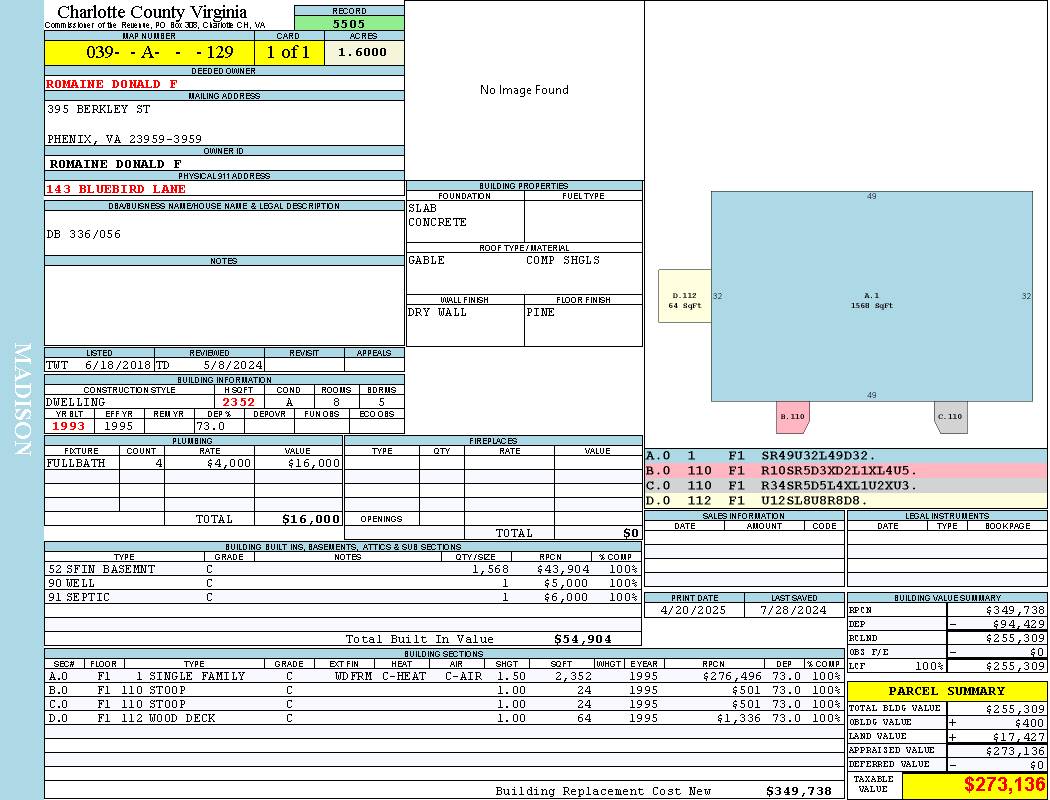Click SINGLE FAMILY section A.0 row
Viewport: 1050px width, 800px height.
[x=444, y=676]
